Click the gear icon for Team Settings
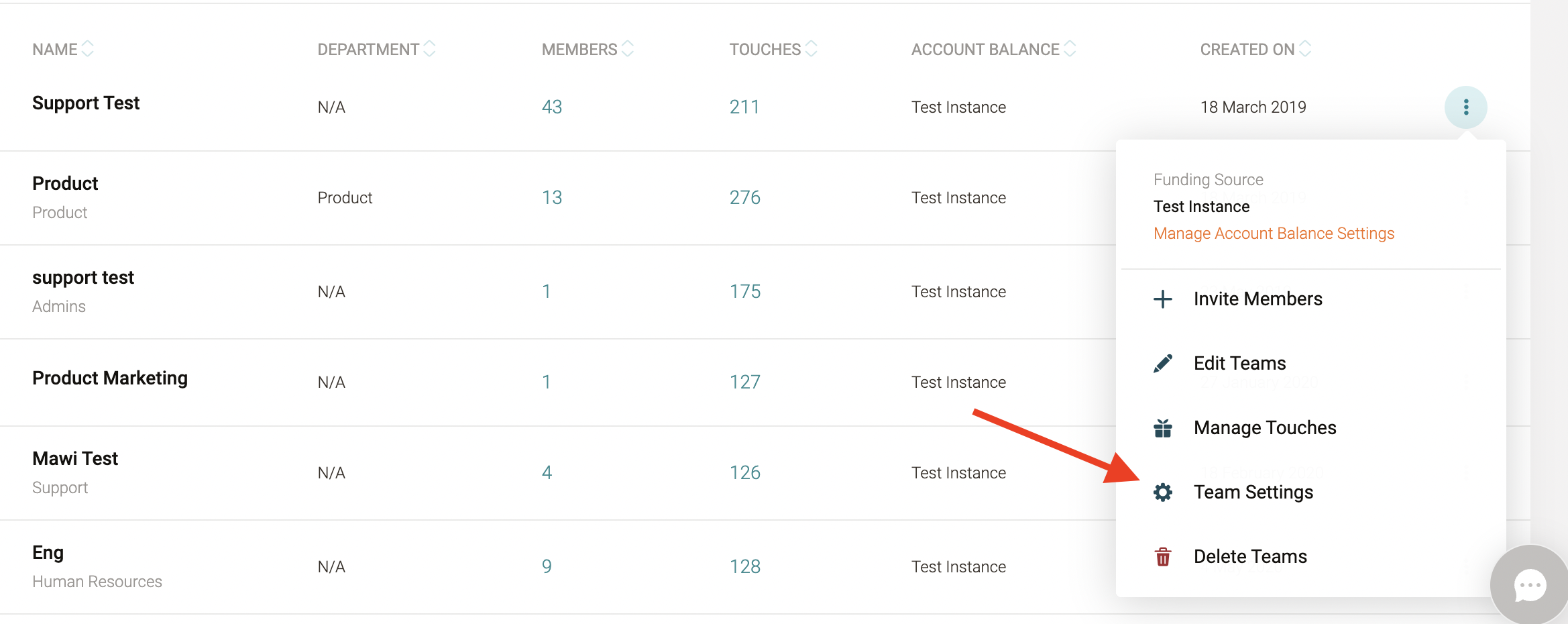 pyautogui.click(x=1162, y=492)
